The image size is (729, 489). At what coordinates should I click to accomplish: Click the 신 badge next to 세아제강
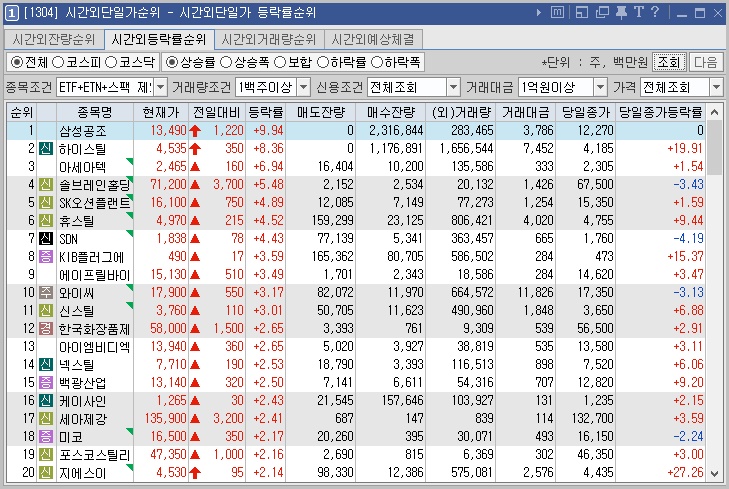(46, 419)
